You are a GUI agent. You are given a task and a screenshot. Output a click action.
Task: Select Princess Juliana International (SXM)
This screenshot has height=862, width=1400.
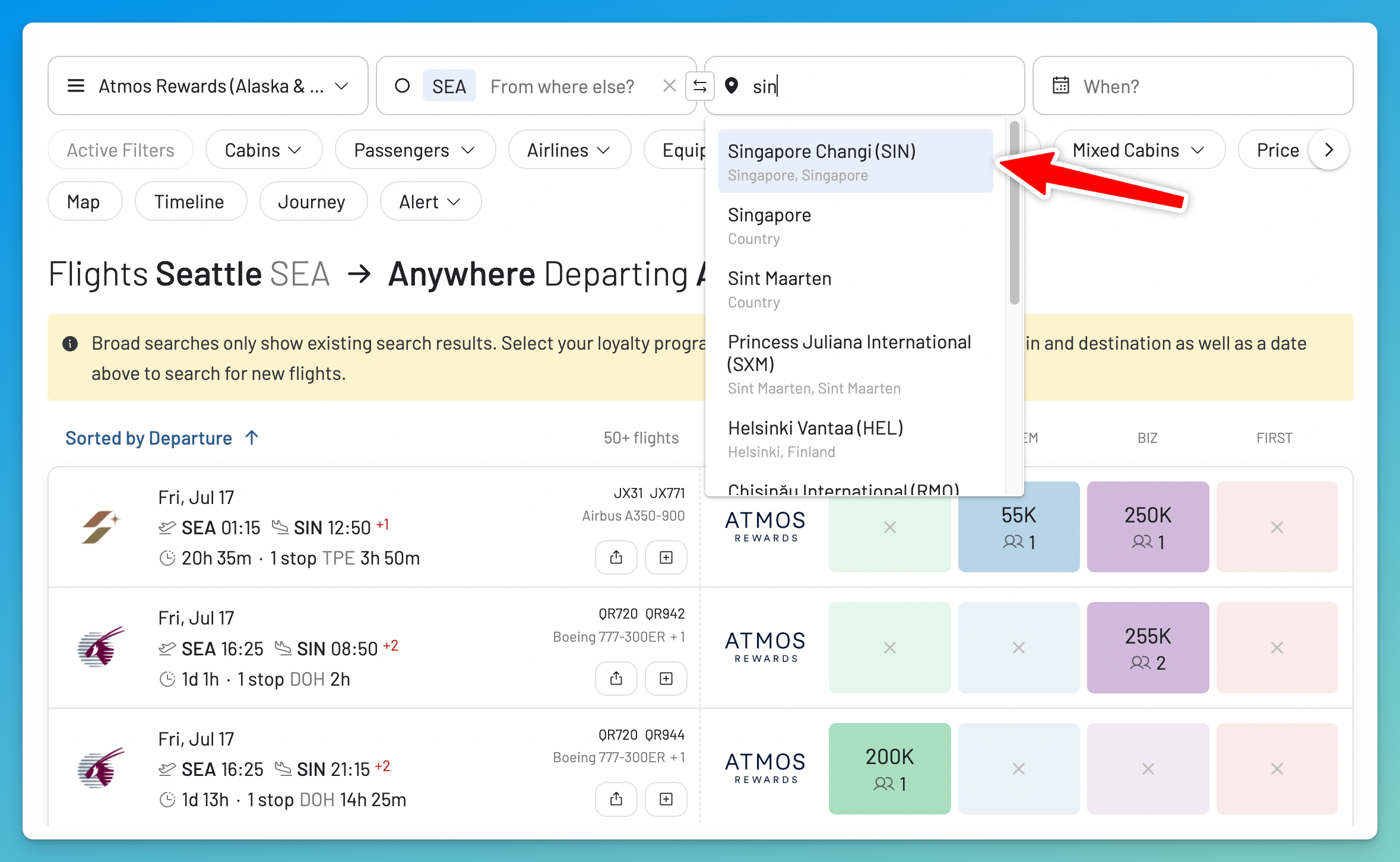[x=855, y=363]
